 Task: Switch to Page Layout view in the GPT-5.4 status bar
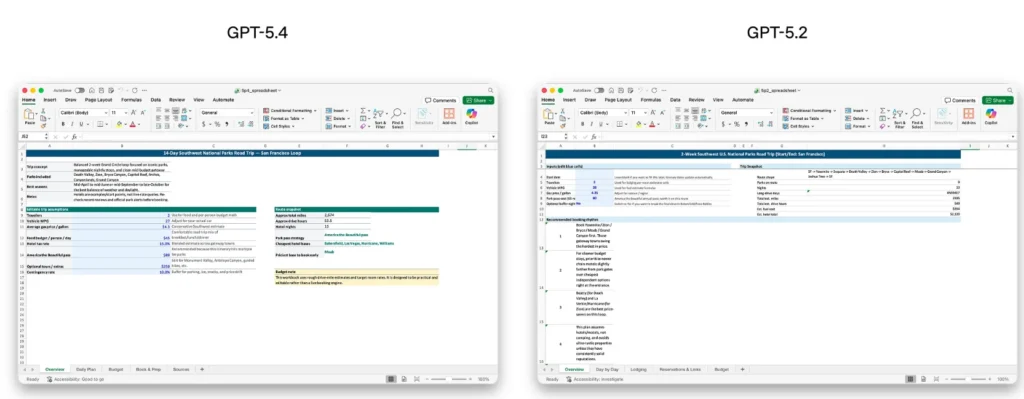pyautogui.click(x=404, y=379)
